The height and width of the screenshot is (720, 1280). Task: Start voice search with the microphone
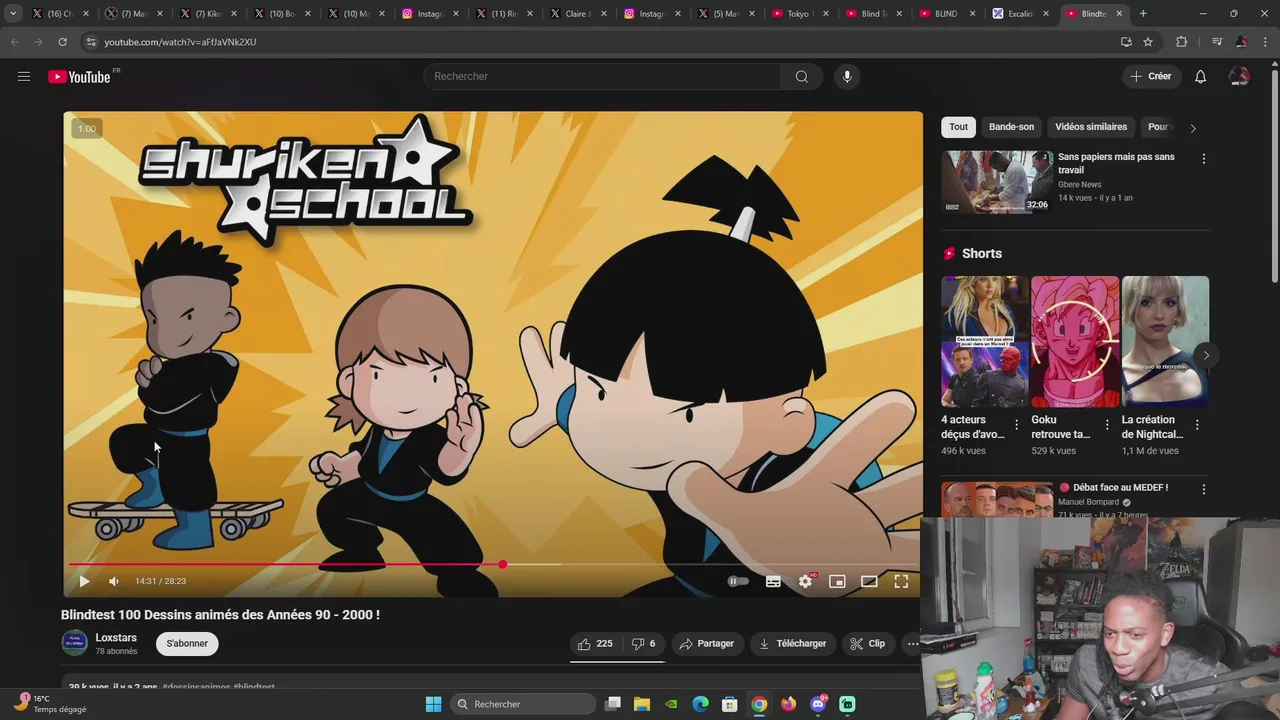847,76
